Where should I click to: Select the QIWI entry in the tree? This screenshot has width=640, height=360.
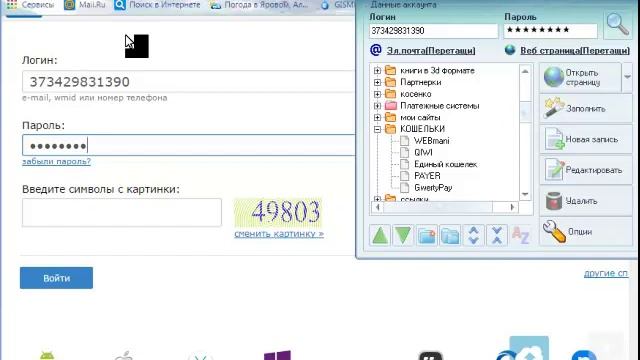(x=423, y=153)
